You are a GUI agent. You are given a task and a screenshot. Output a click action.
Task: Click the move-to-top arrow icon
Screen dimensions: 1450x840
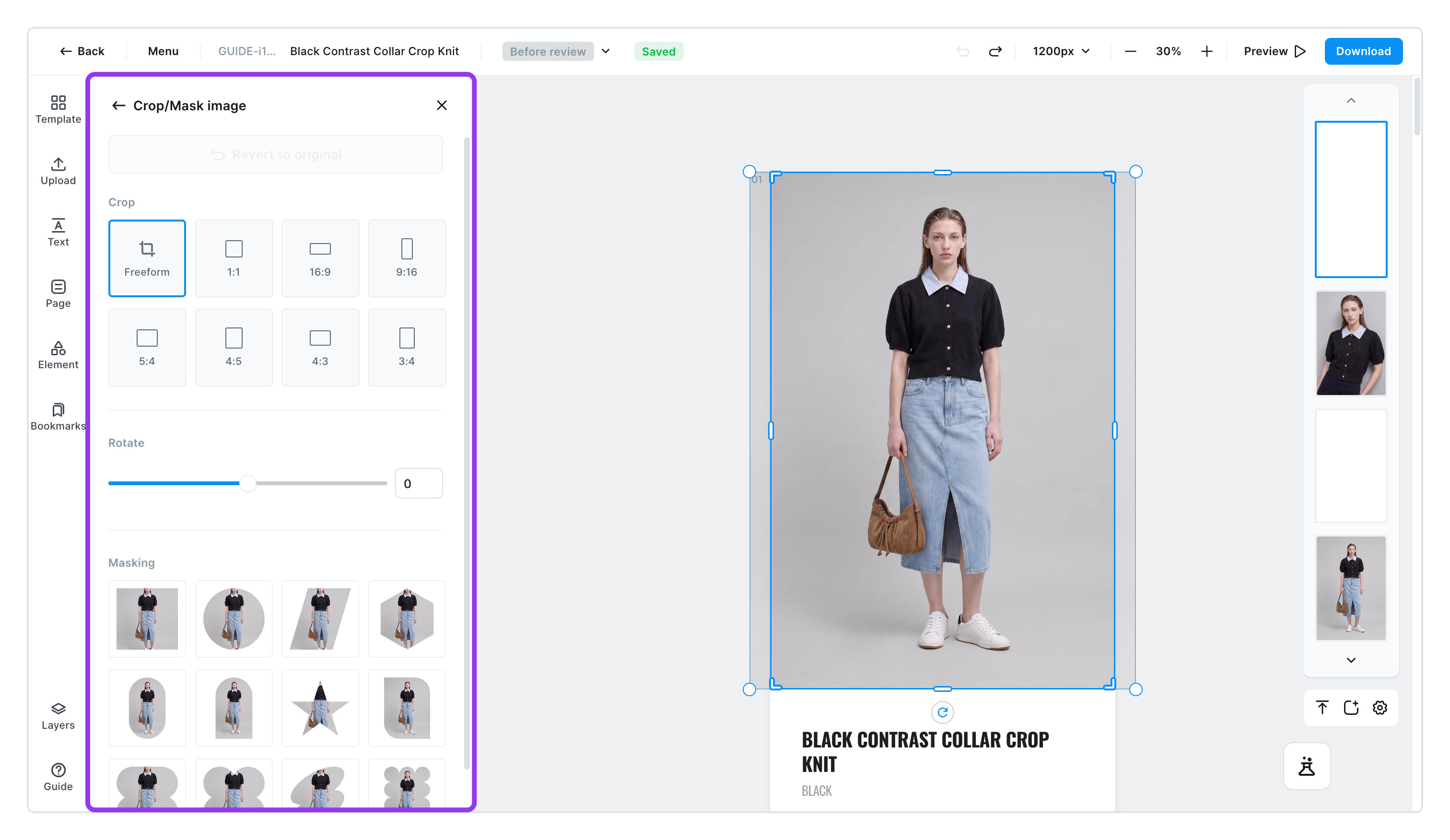[x=1322, y=707]
